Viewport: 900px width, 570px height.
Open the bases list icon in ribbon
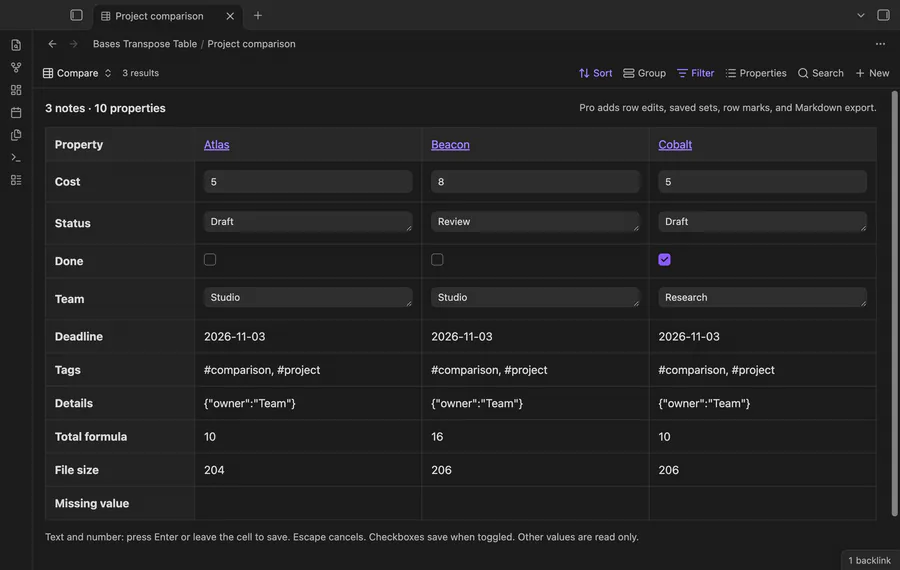16,180
